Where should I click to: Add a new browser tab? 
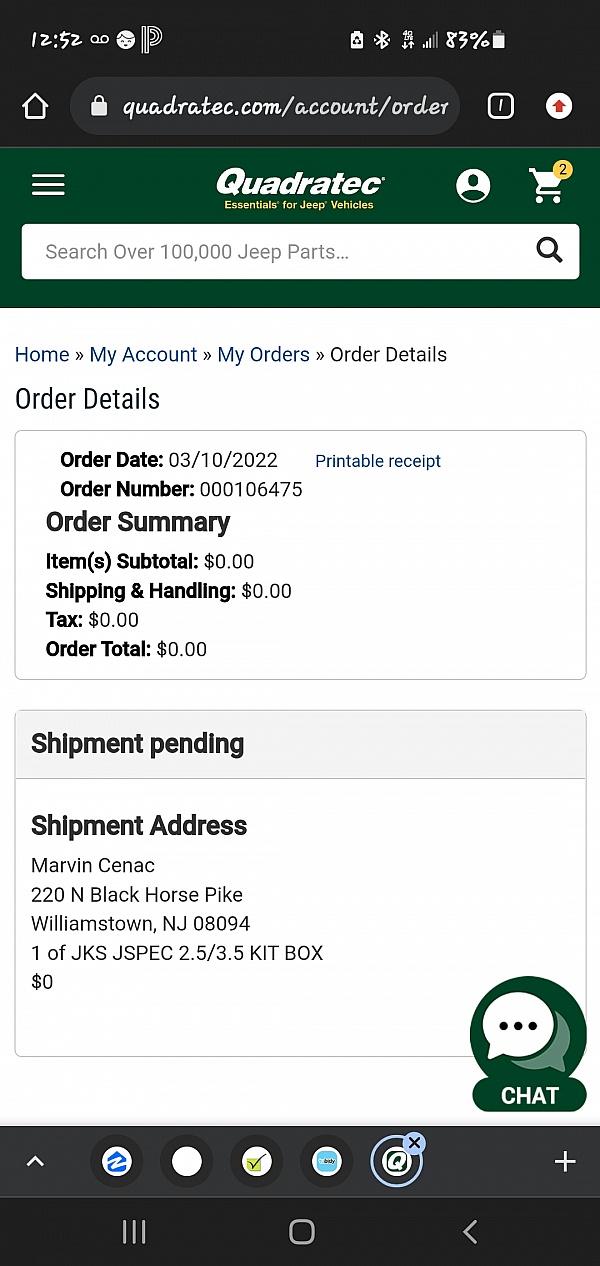[x=565, y=1161]
